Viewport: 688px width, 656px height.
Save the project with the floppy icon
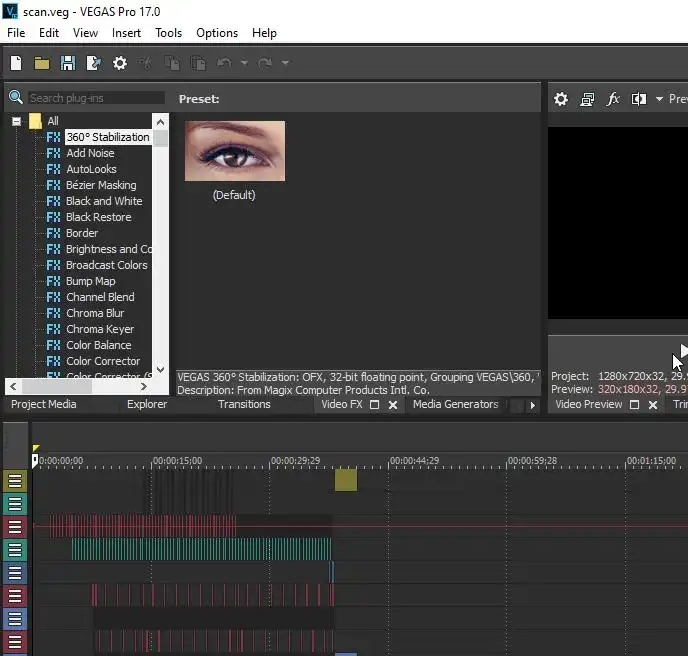(x=68, y=63)
